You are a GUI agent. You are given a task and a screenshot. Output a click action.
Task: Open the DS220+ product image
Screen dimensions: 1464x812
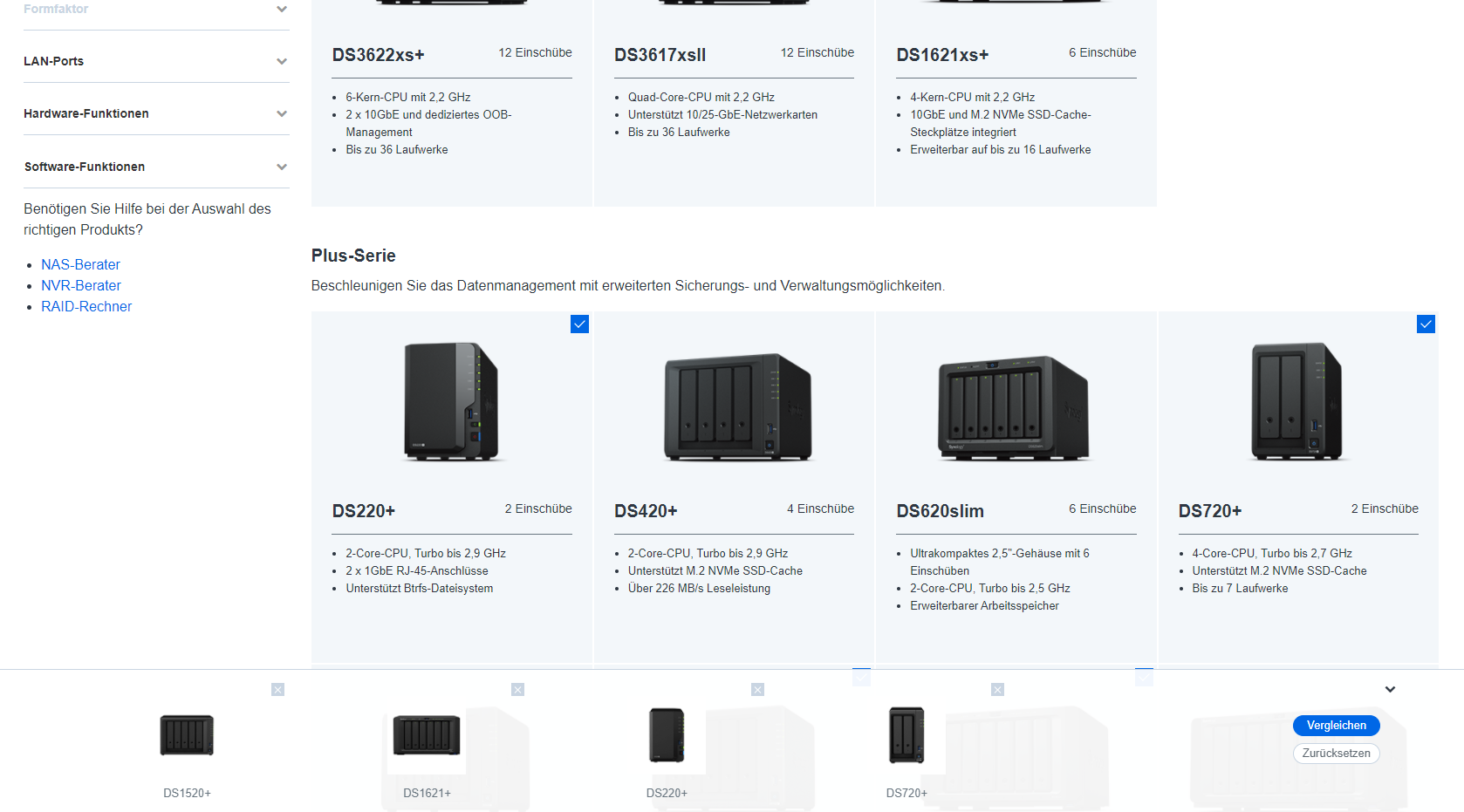point(451,401)
